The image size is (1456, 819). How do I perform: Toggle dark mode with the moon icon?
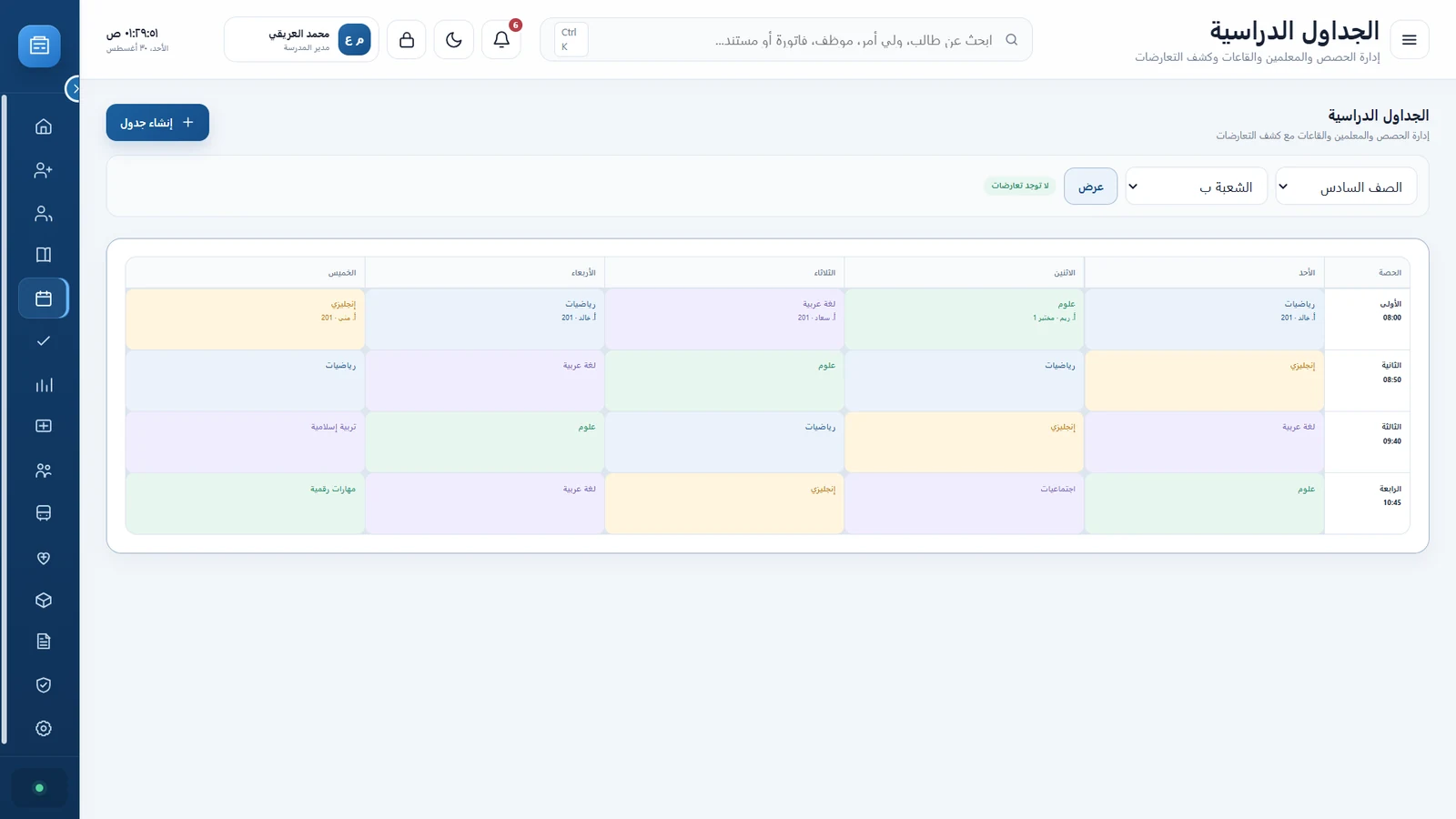tap(454, 40)
